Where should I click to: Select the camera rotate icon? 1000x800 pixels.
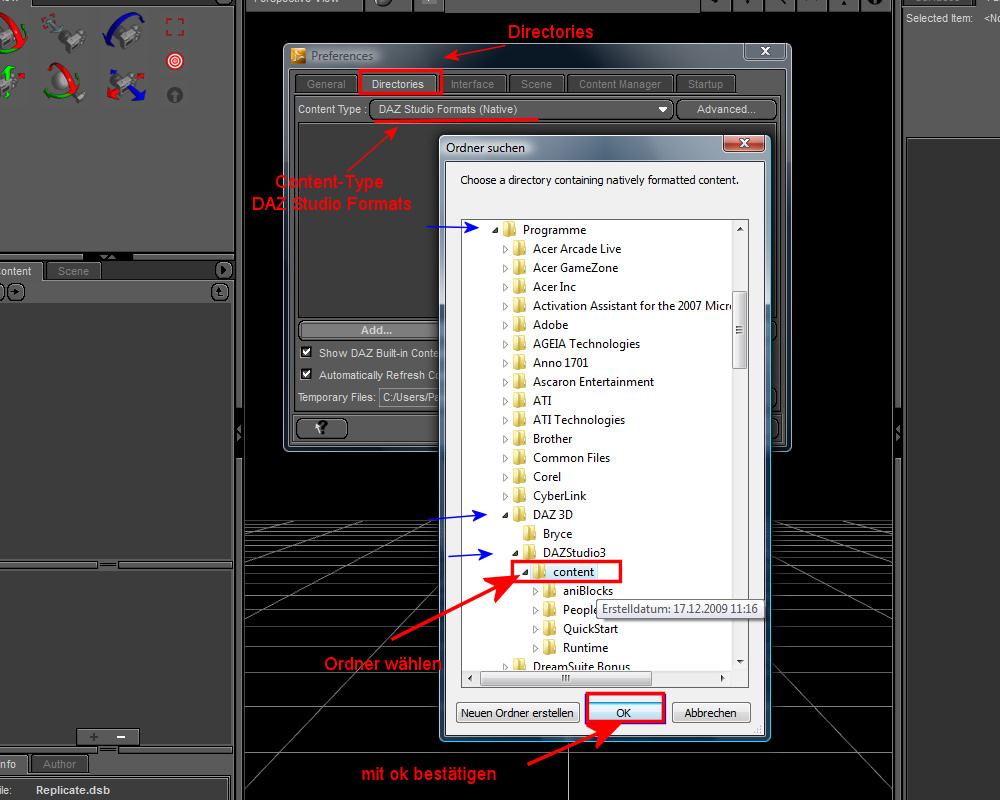tap(11, 32)
